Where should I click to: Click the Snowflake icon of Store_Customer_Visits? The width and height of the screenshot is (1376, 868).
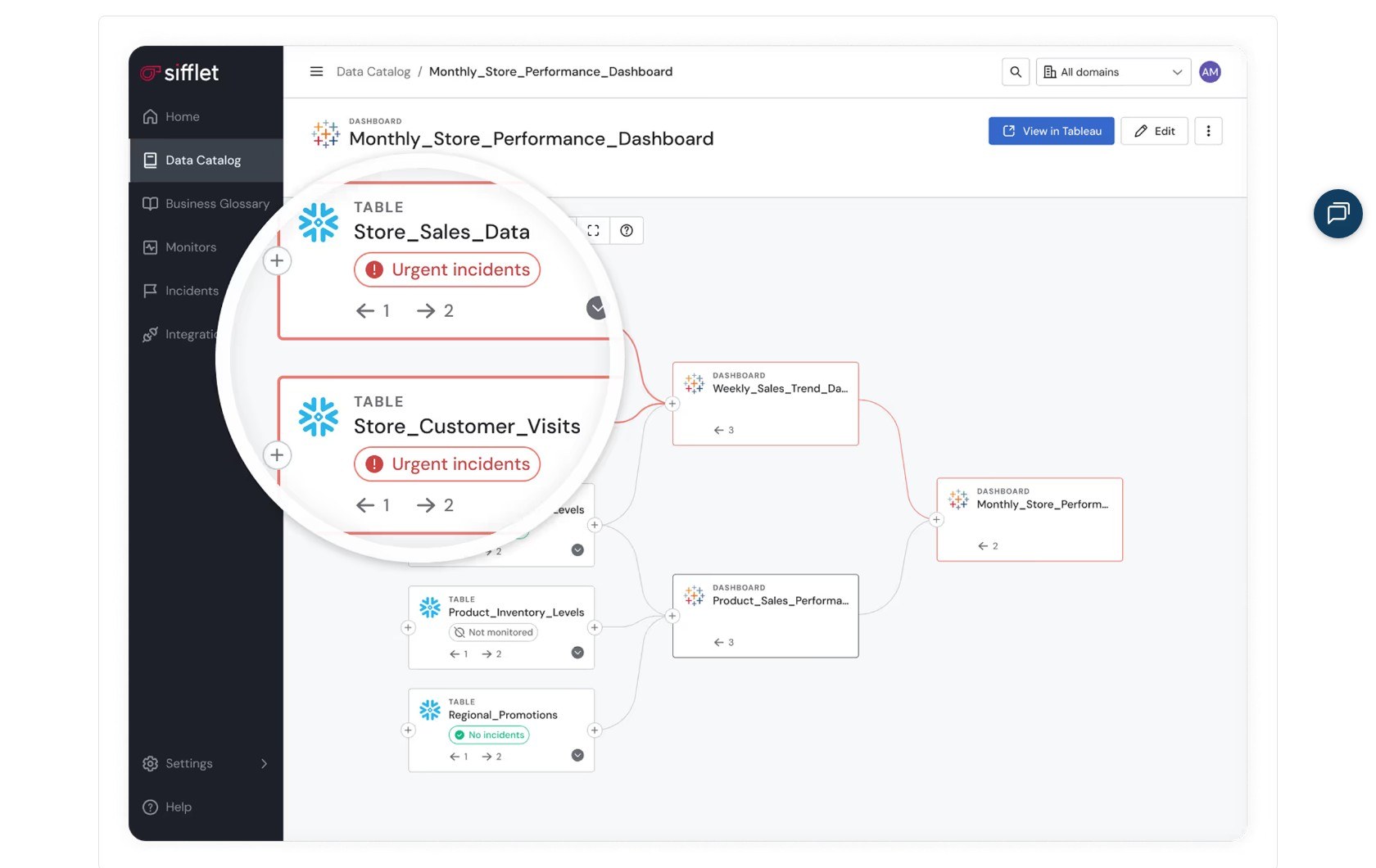[x=319, y=417]
